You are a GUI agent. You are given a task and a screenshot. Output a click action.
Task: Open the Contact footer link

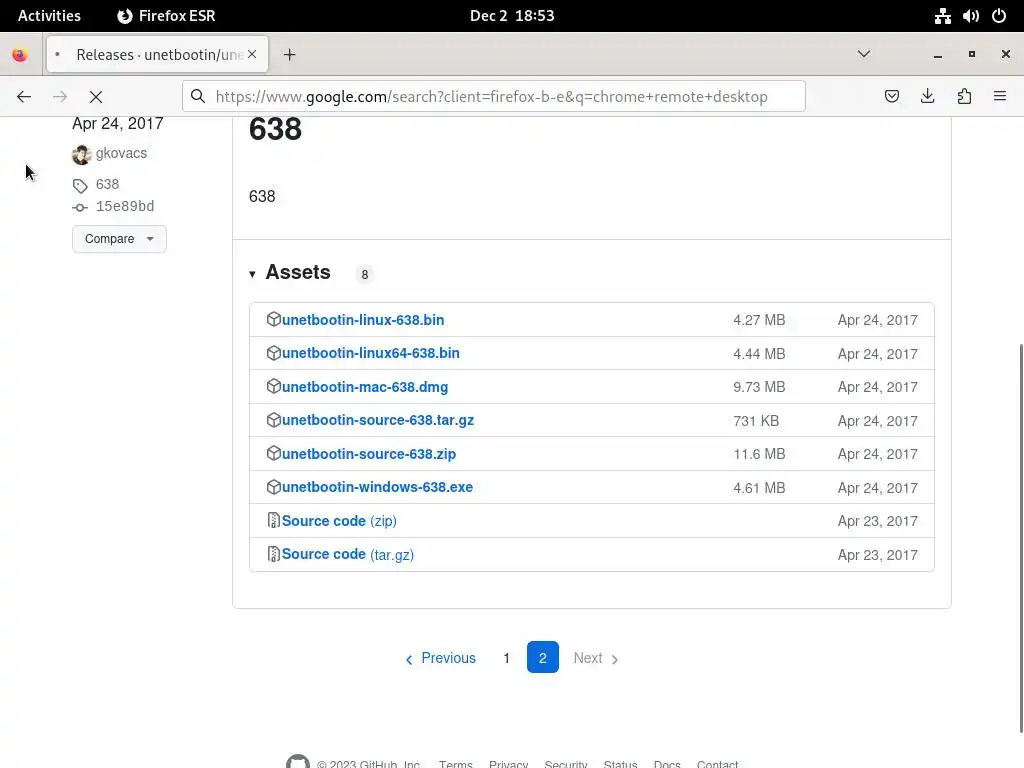[717, 763]
